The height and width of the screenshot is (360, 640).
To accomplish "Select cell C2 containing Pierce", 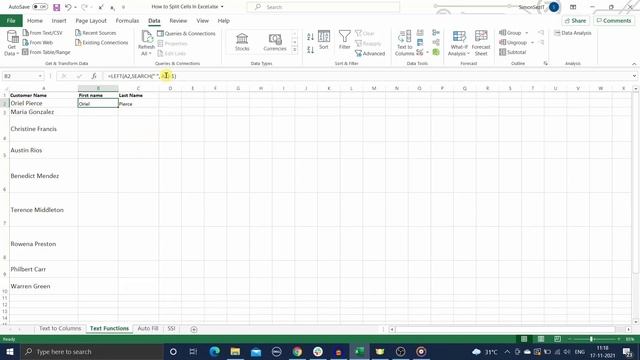I will coord(138,104).
